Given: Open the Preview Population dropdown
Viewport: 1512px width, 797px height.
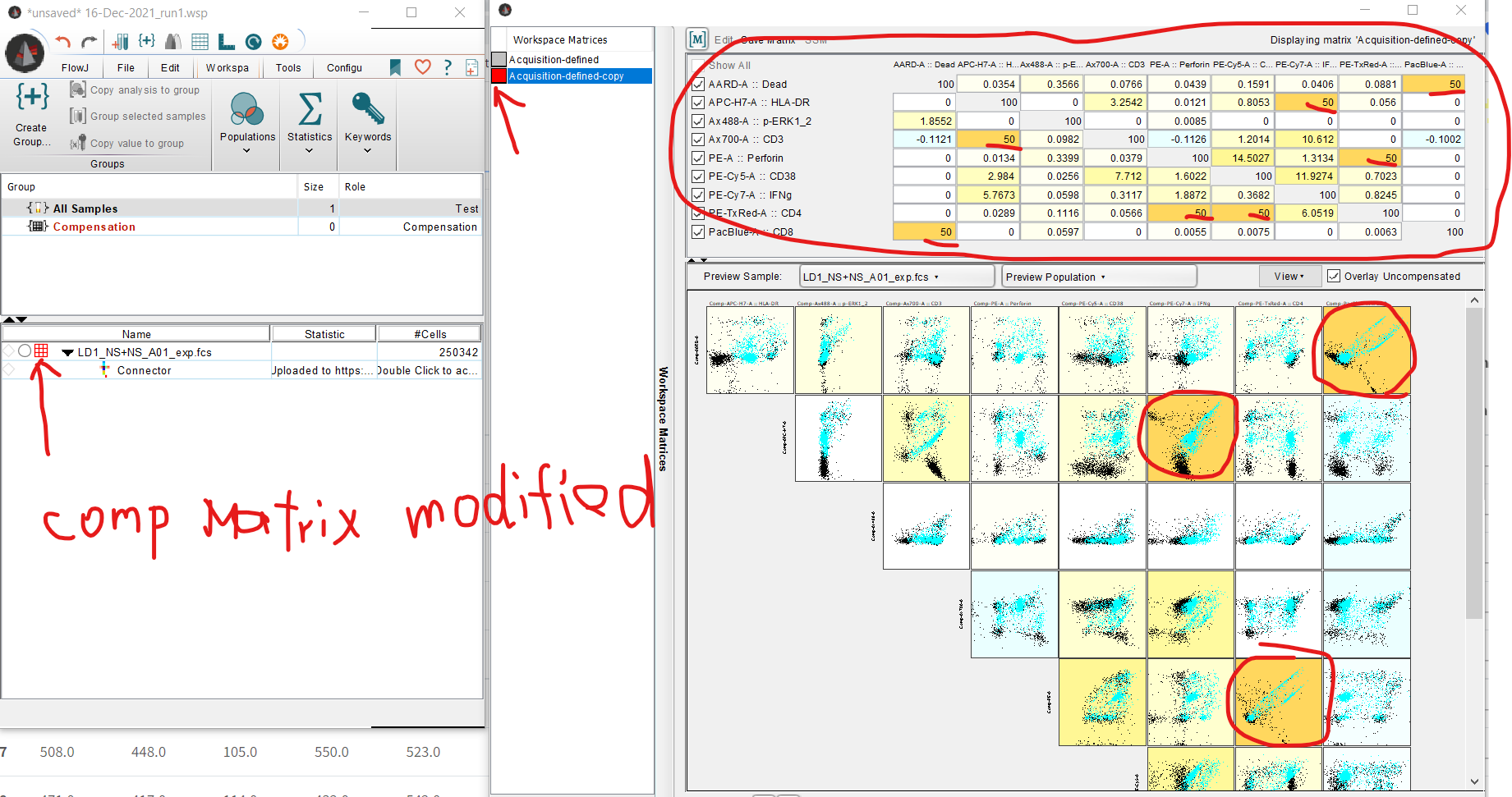Looking at the screenshot, I should [x=1098, y=276].
